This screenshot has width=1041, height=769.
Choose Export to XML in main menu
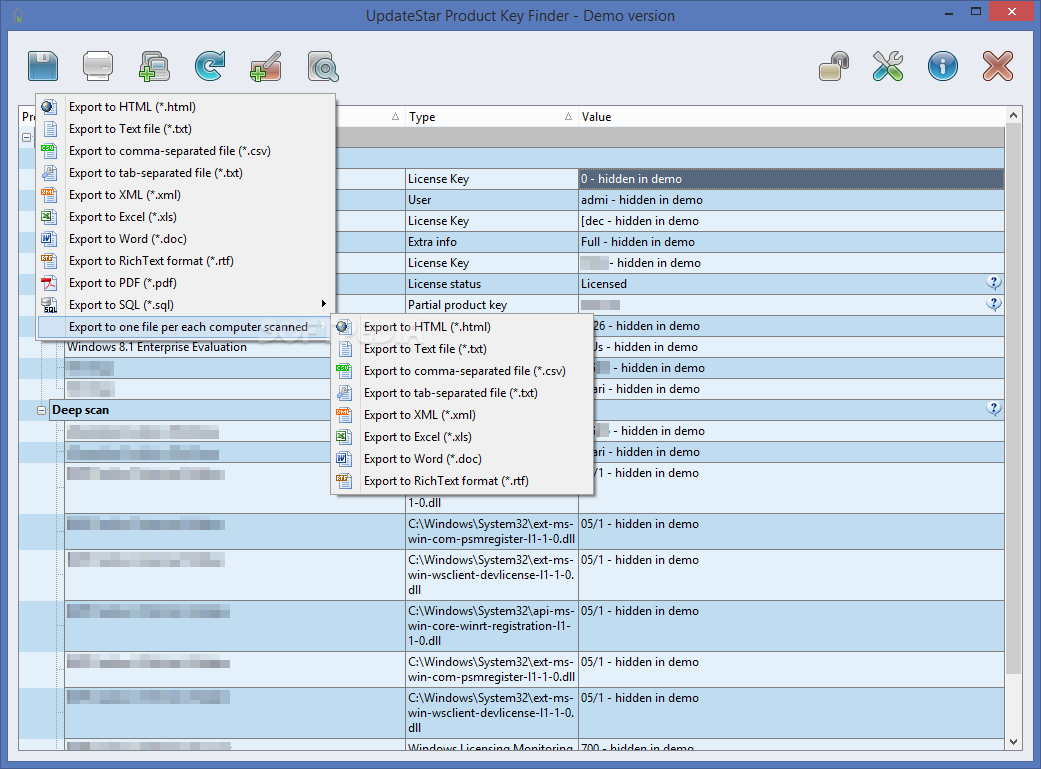coord(185,195)
